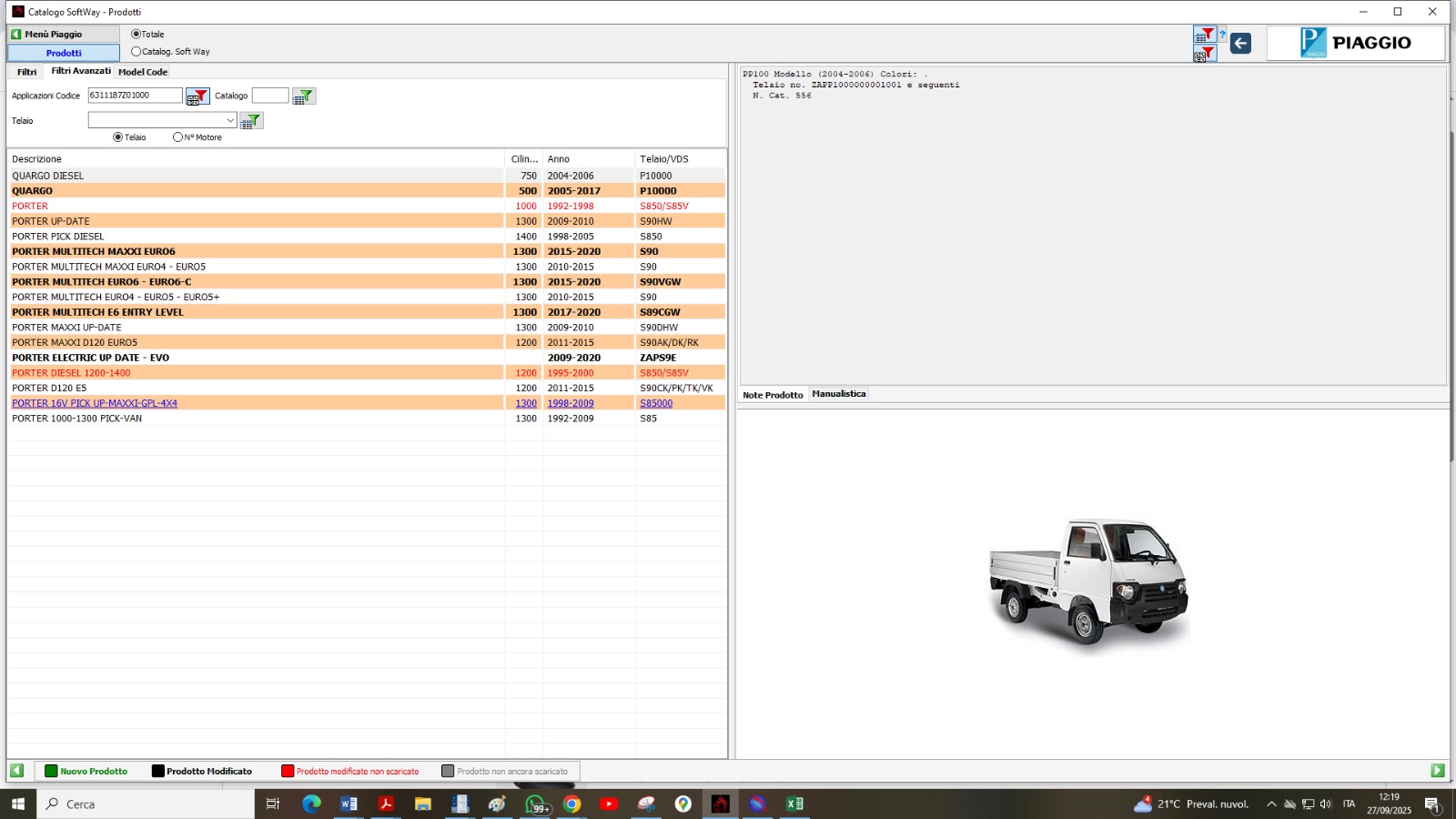Click the green Nuovo Prodotto color legend
This screenshot has width=1456, height=819.
pos(86,771)
